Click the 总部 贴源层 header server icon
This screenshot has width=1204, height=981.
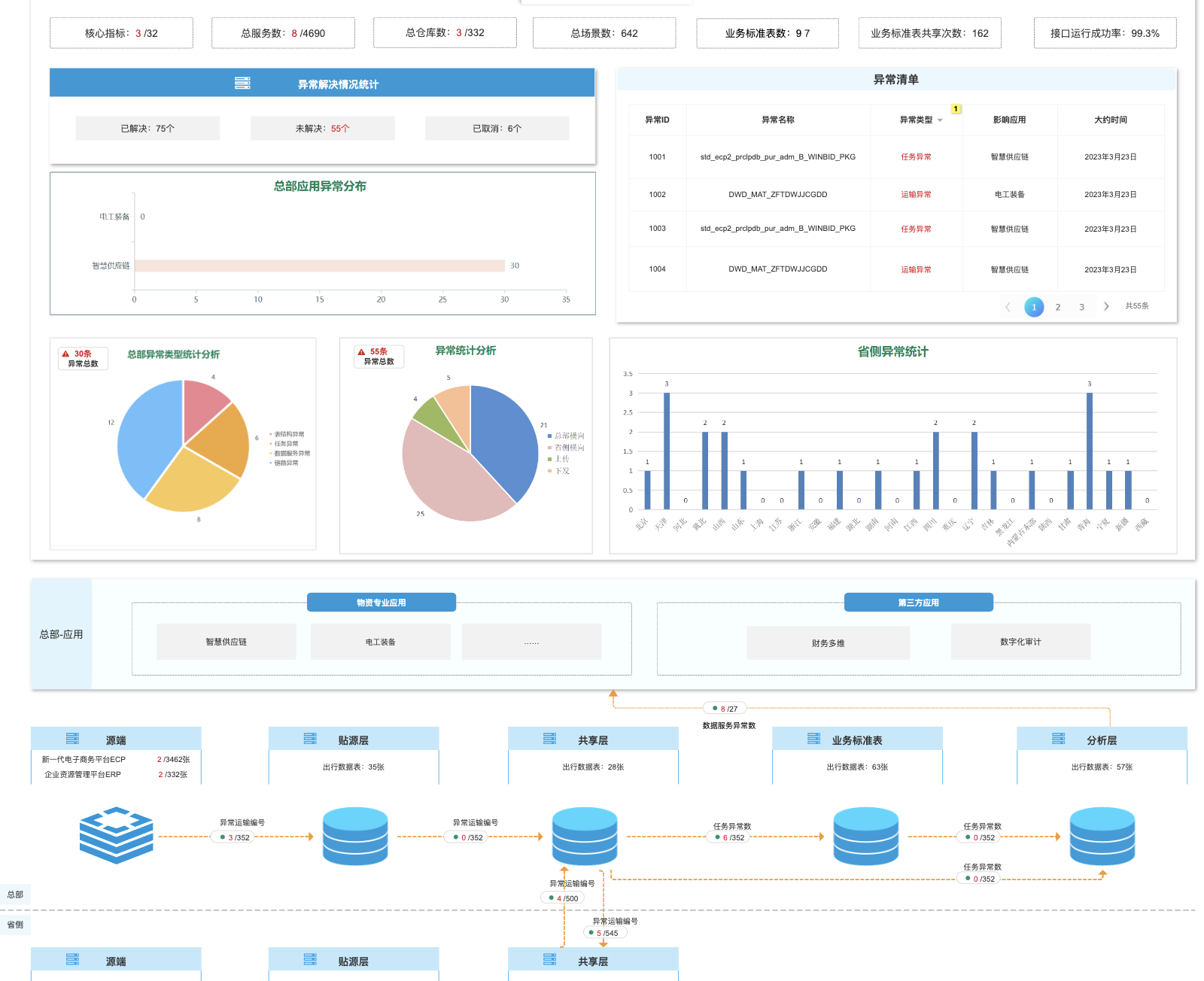pyautogui.click(x=310, y=739)
